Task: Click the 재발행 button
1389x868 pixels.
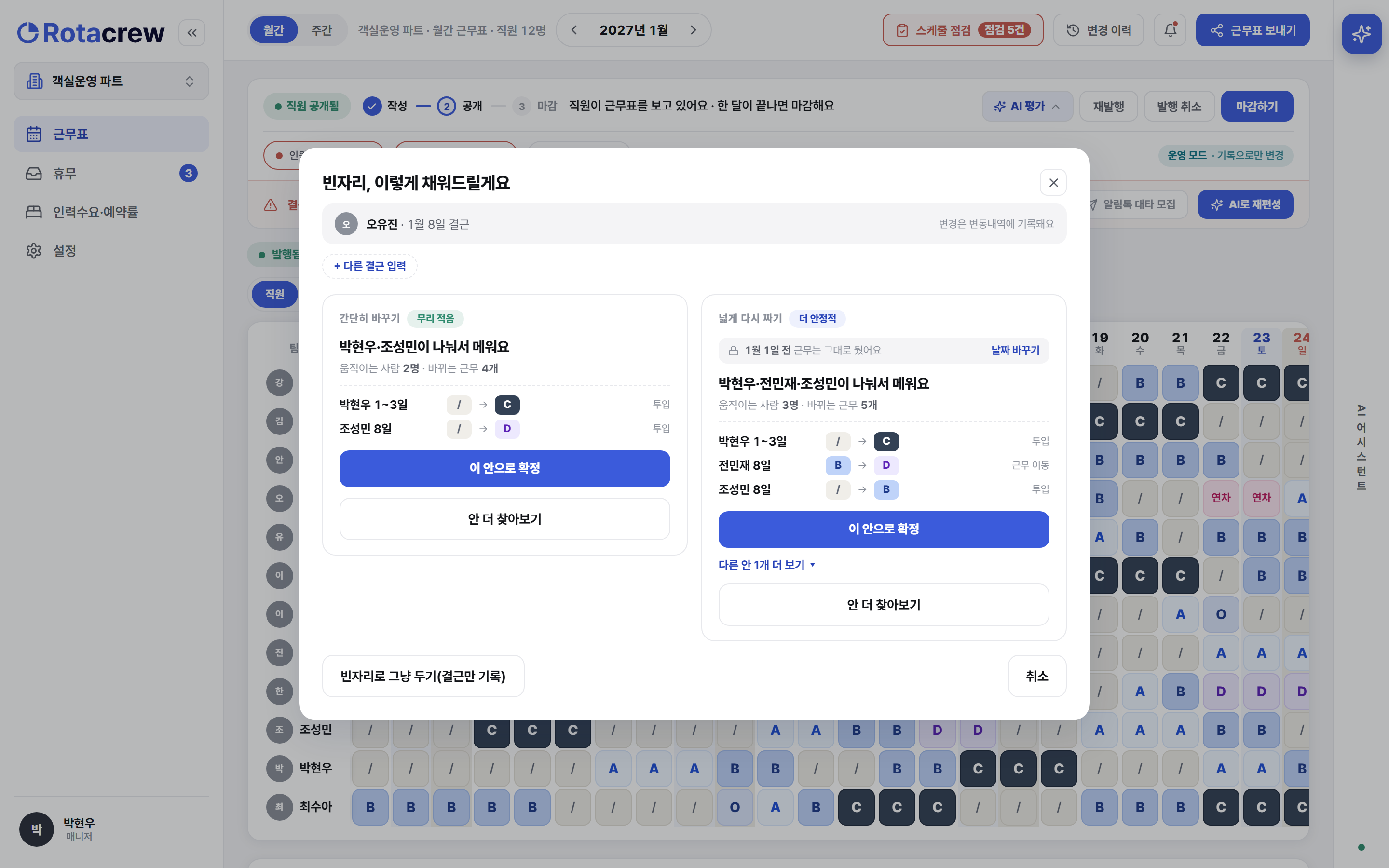Action: click(x=1108, y=106)
